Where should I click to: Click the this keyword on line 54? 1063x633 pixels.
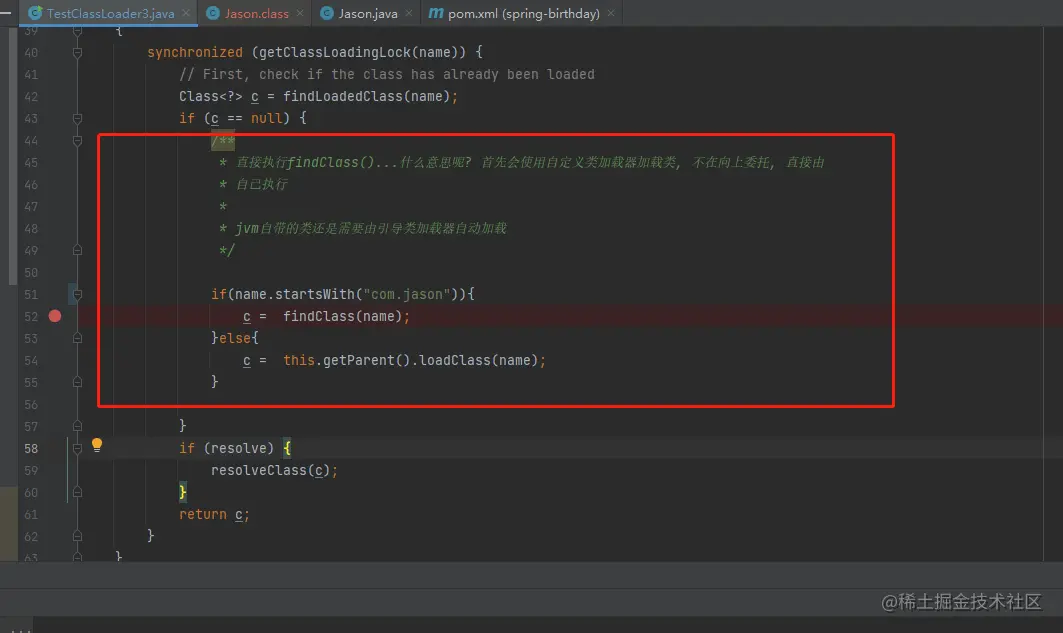click(x=298, y=361)
